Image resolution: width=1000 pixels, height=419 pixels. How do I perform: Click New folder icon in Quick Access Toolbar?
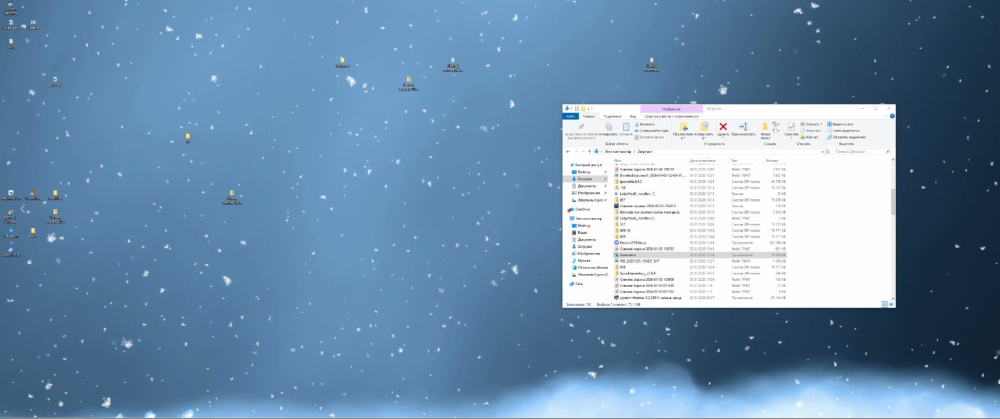[x=583, y=108]
